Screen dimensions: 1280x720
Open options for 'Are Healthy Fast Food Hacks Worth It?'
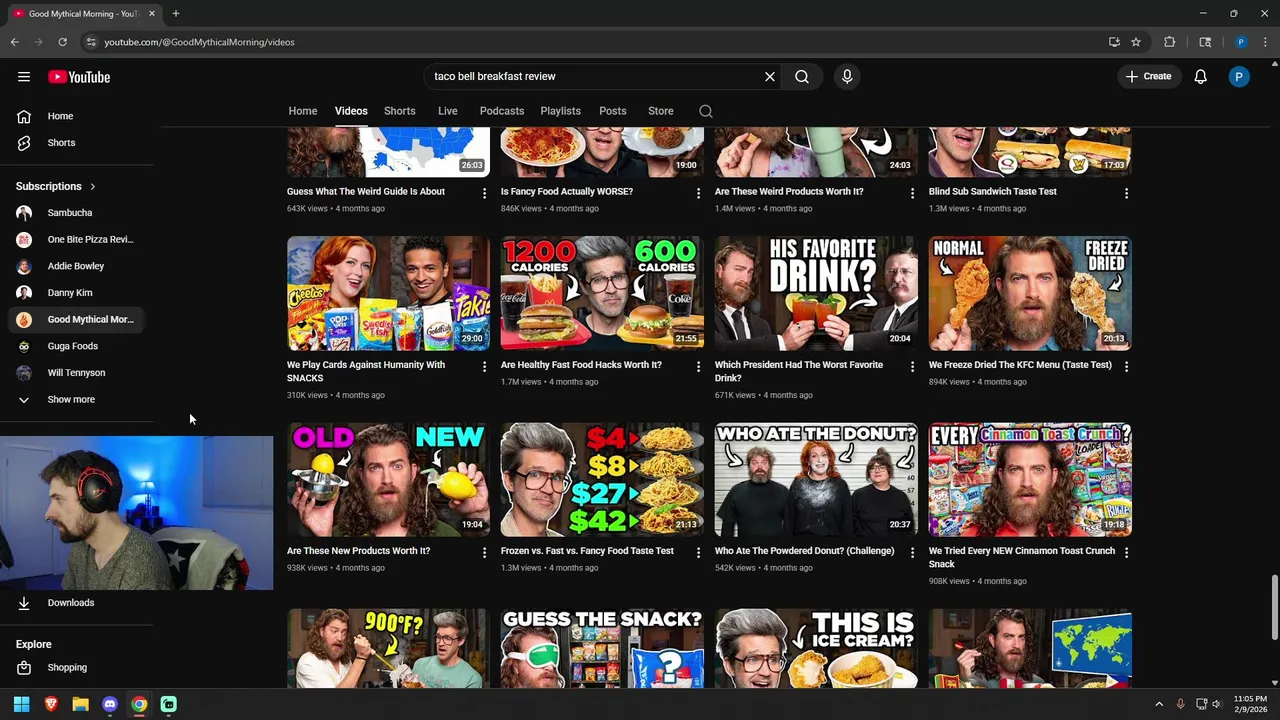[698, 367]
